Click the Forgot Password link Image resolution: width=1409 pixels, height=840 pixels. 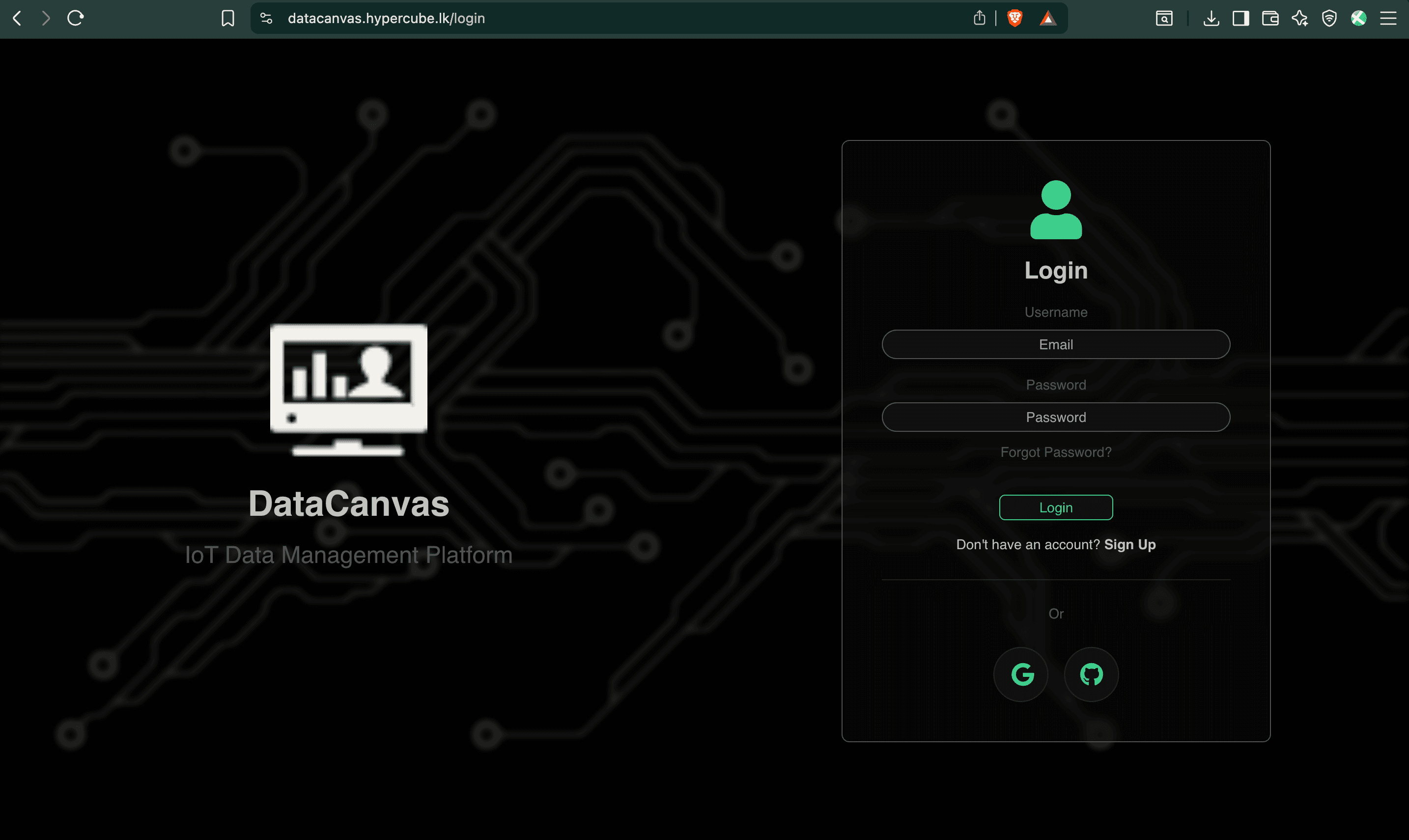(x=1055, y=452)
